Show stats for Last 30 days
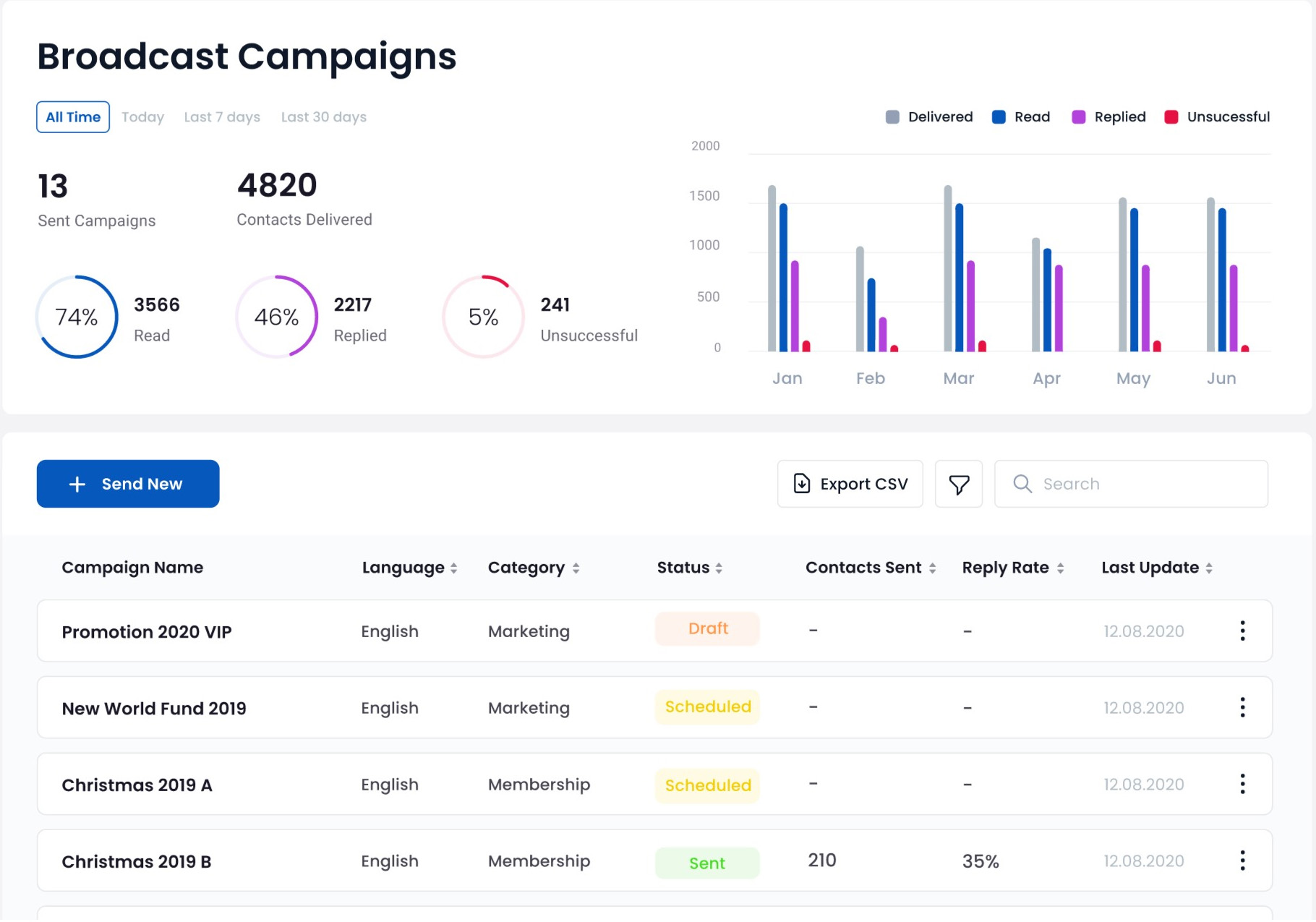1316x922 pixels. 323,117
